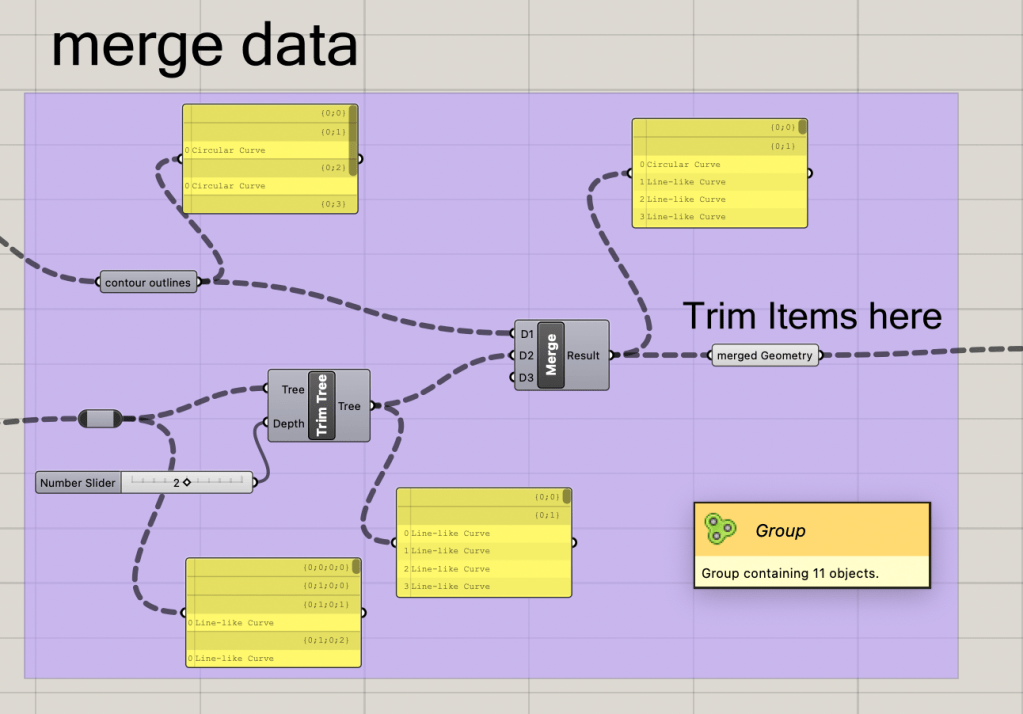The width and height of the screenshot is (1023, 714).
Task: Click the D1 input of Merge
Action: [526, 334]
